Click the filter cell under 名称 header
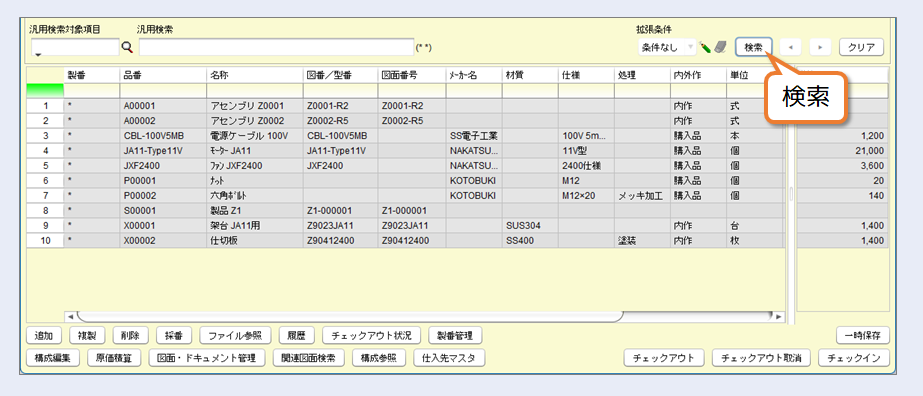The height and width of the screenshot is (396, 923). (255, 91)
